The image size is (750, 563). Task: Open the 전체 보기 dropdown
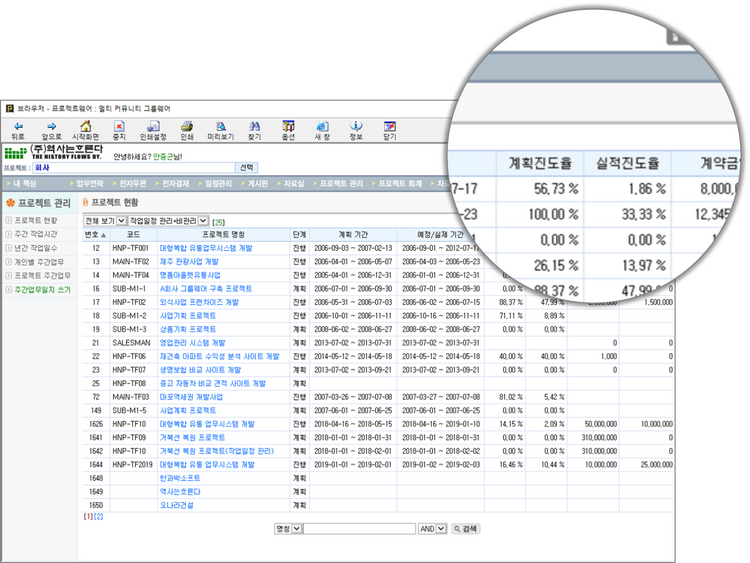click(x=105, y=221)
